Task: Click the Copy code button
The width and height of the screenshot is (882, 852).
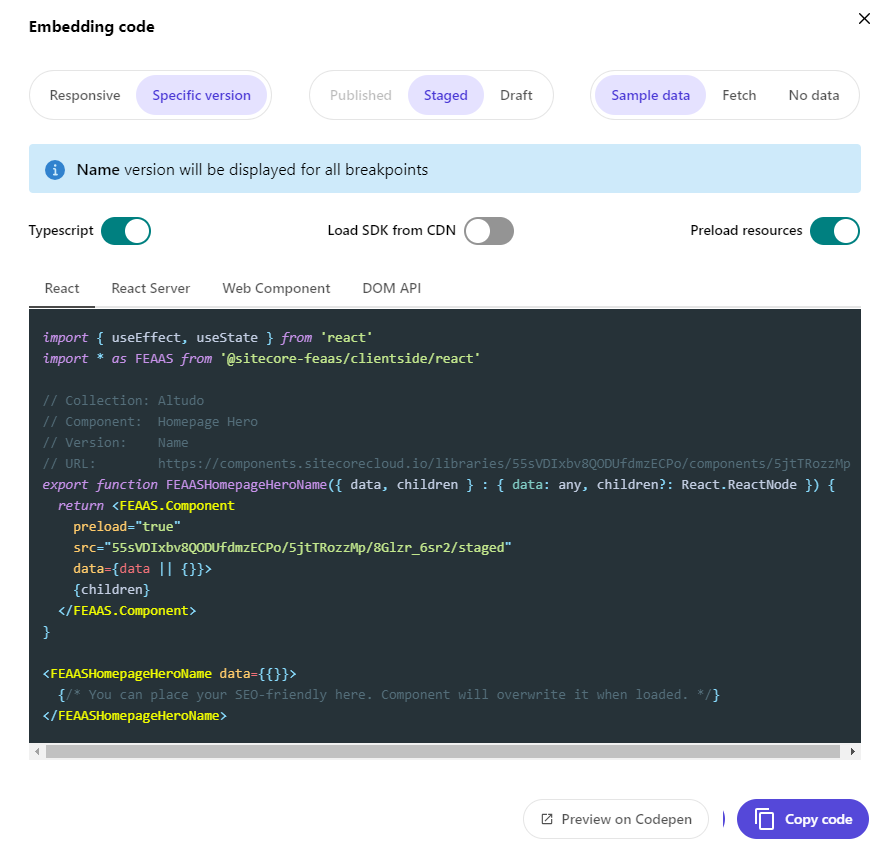Action: pyautogui.click(x=803, y=819)
